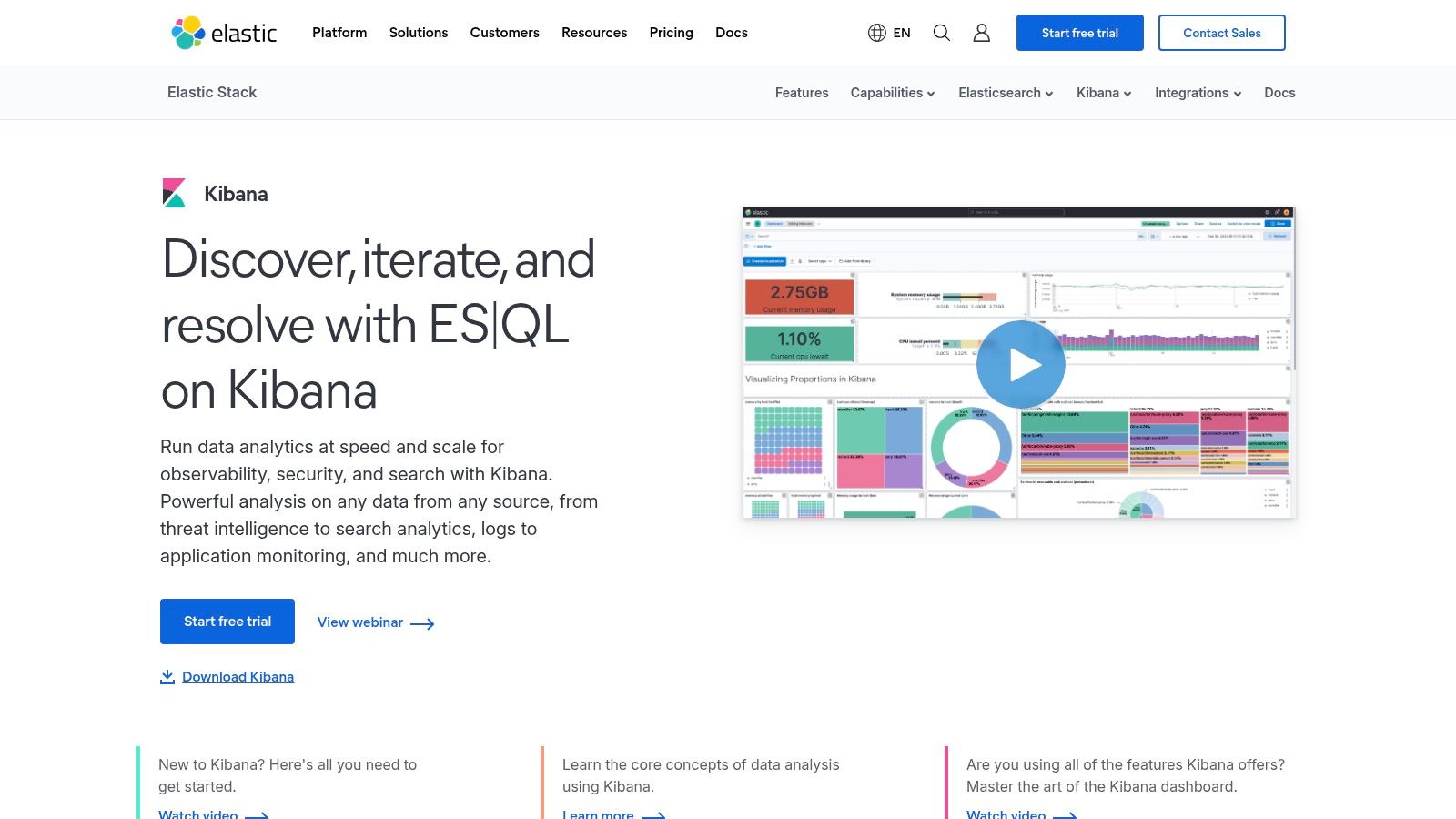The image size is (1456, 819).
Task: Click the 2.75GB memory usage tile
Action: [x=799, y=297]
